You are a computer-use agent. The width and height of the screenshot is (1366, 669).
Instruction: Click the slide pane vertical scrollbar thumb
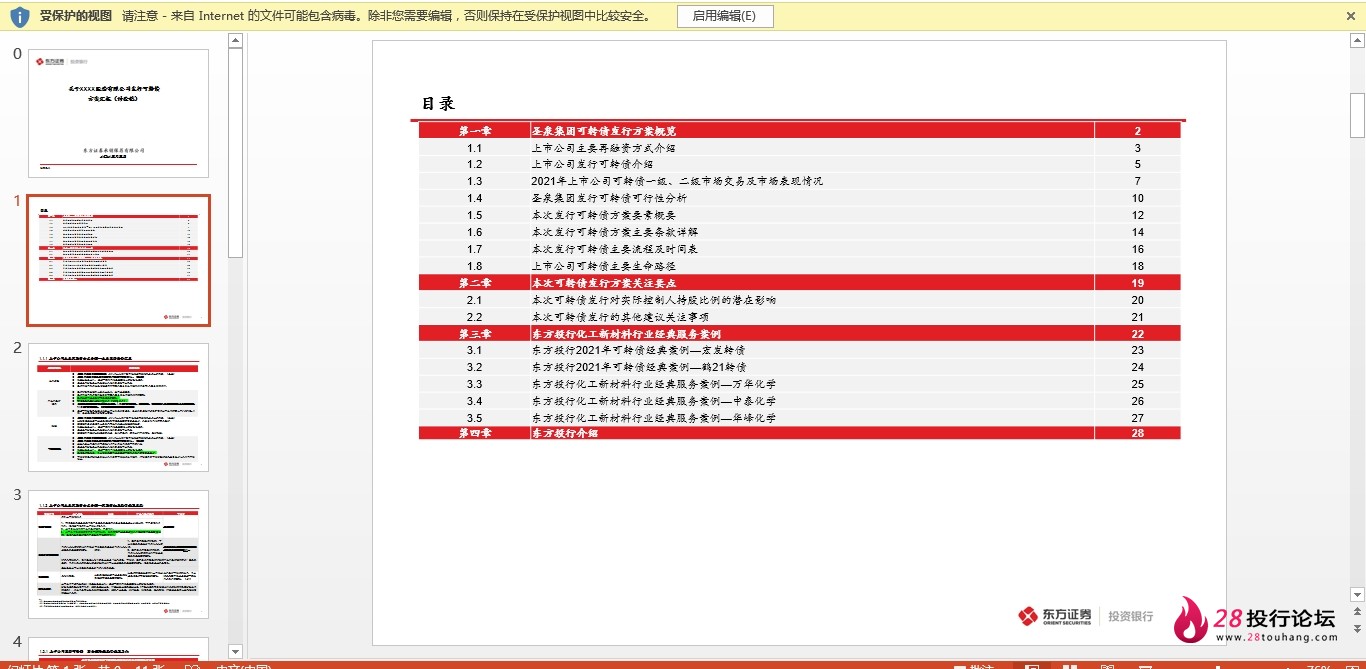click(1357, 115)
